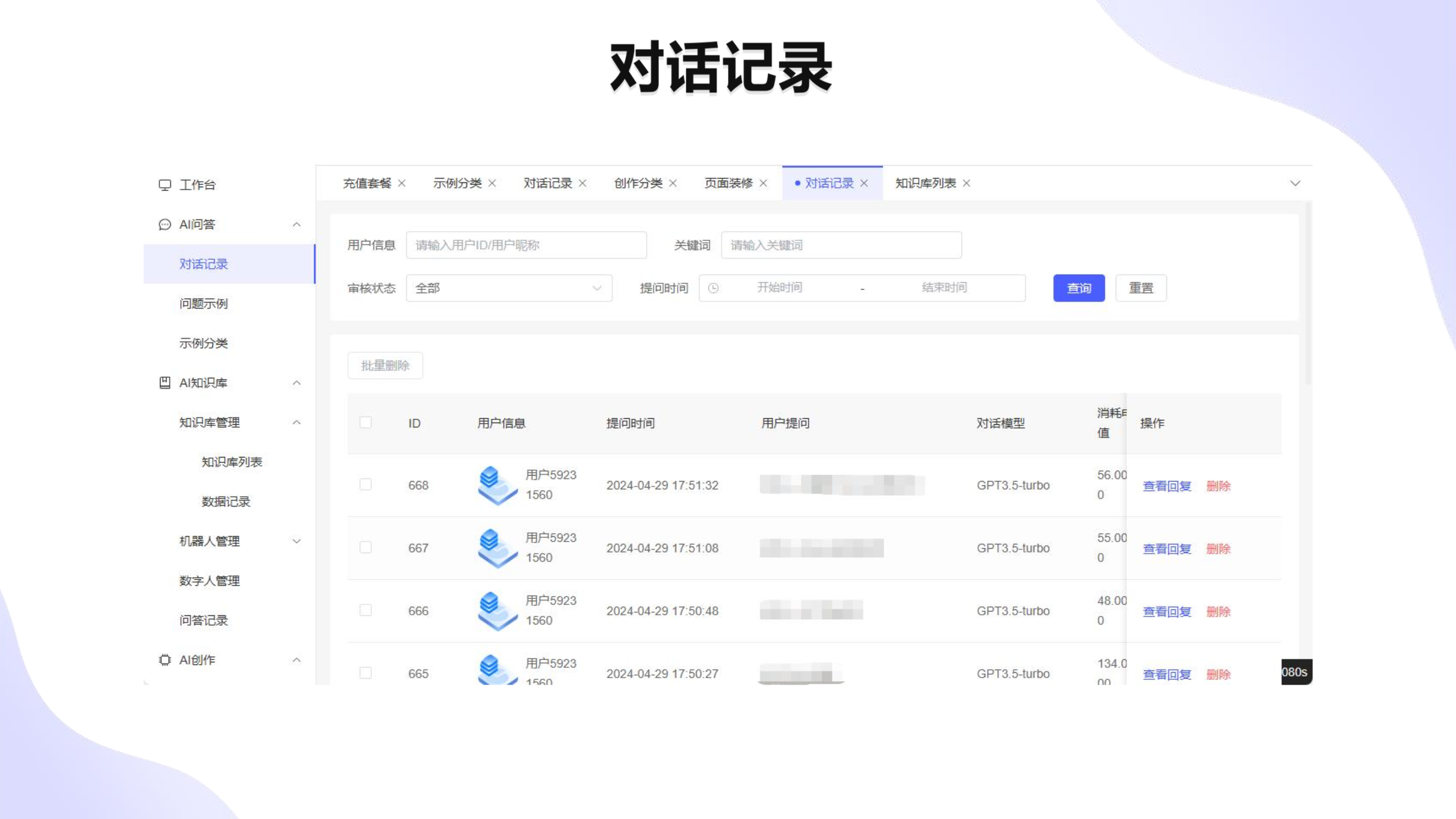Close the 充值套餐 tab
1456x819 pixels.
click(402, 183)
